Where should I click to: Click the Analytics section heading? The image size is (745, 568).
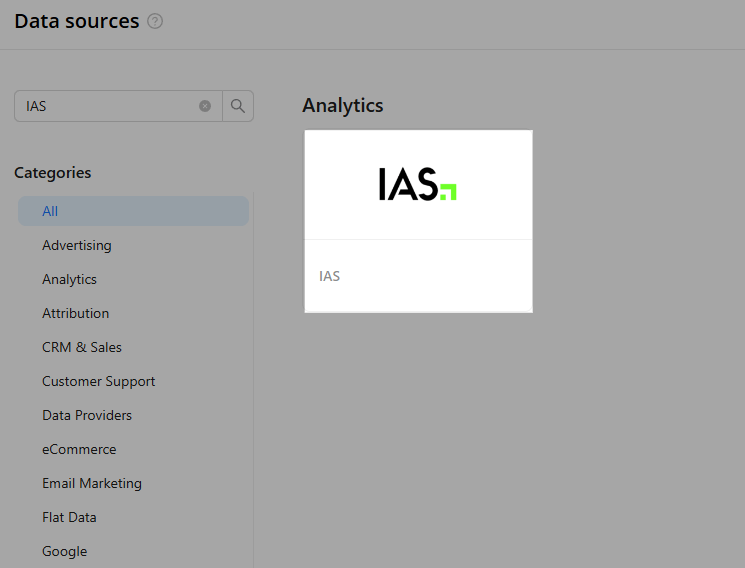tap(343, 106)
